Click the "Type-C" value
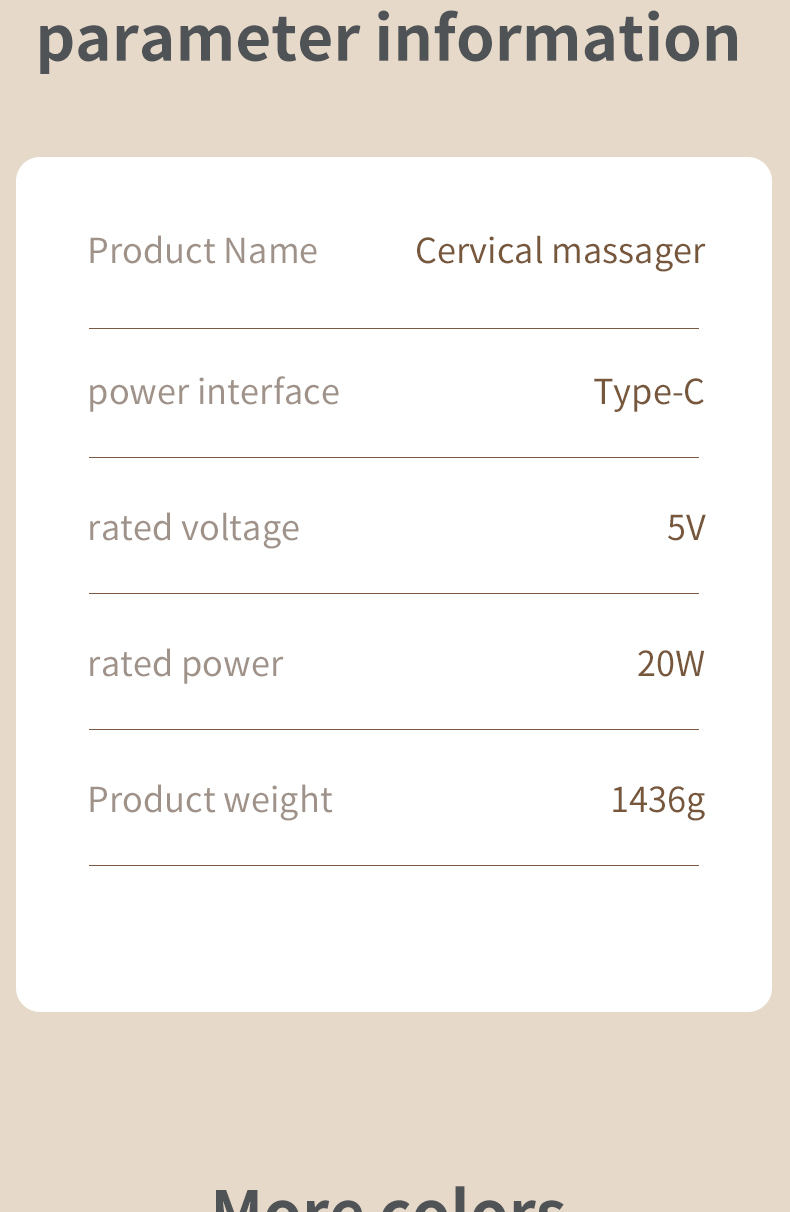 pyautogui.click(x=649, y=391)
